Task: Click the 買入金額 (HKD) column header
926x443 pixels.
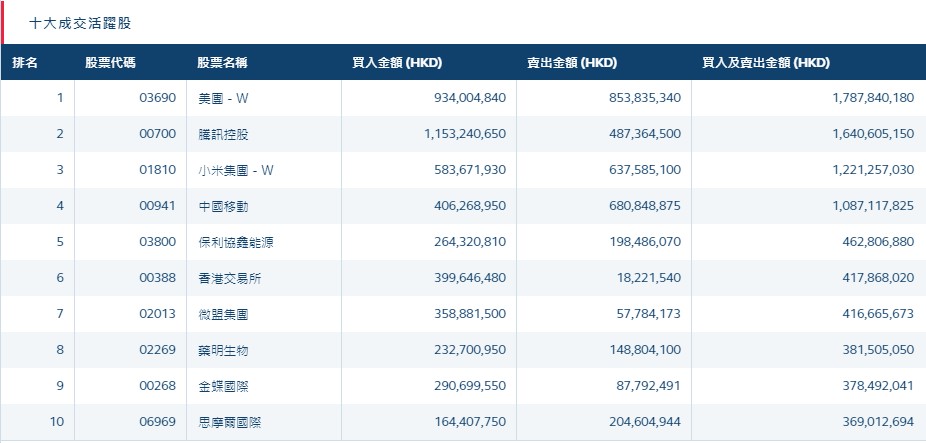Action: point(397,63)
